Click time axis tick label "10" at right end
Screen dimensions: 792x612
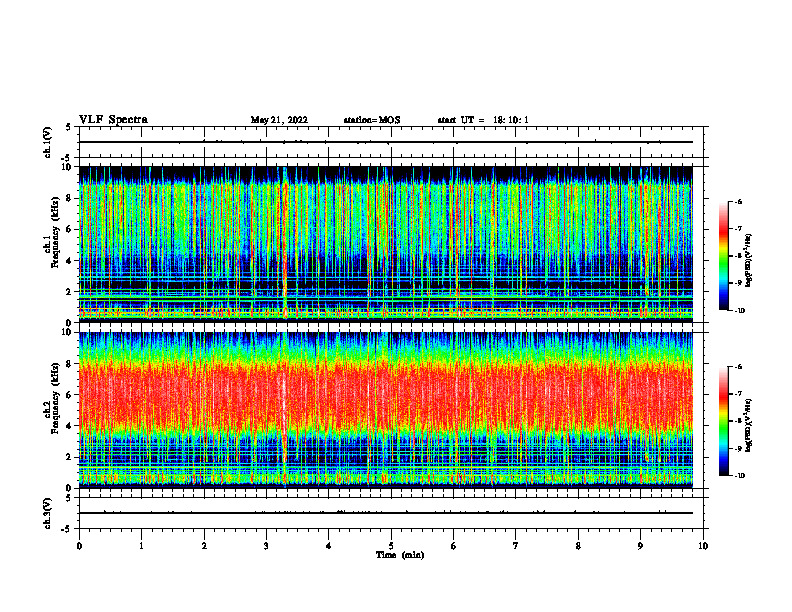pos(703,546)
